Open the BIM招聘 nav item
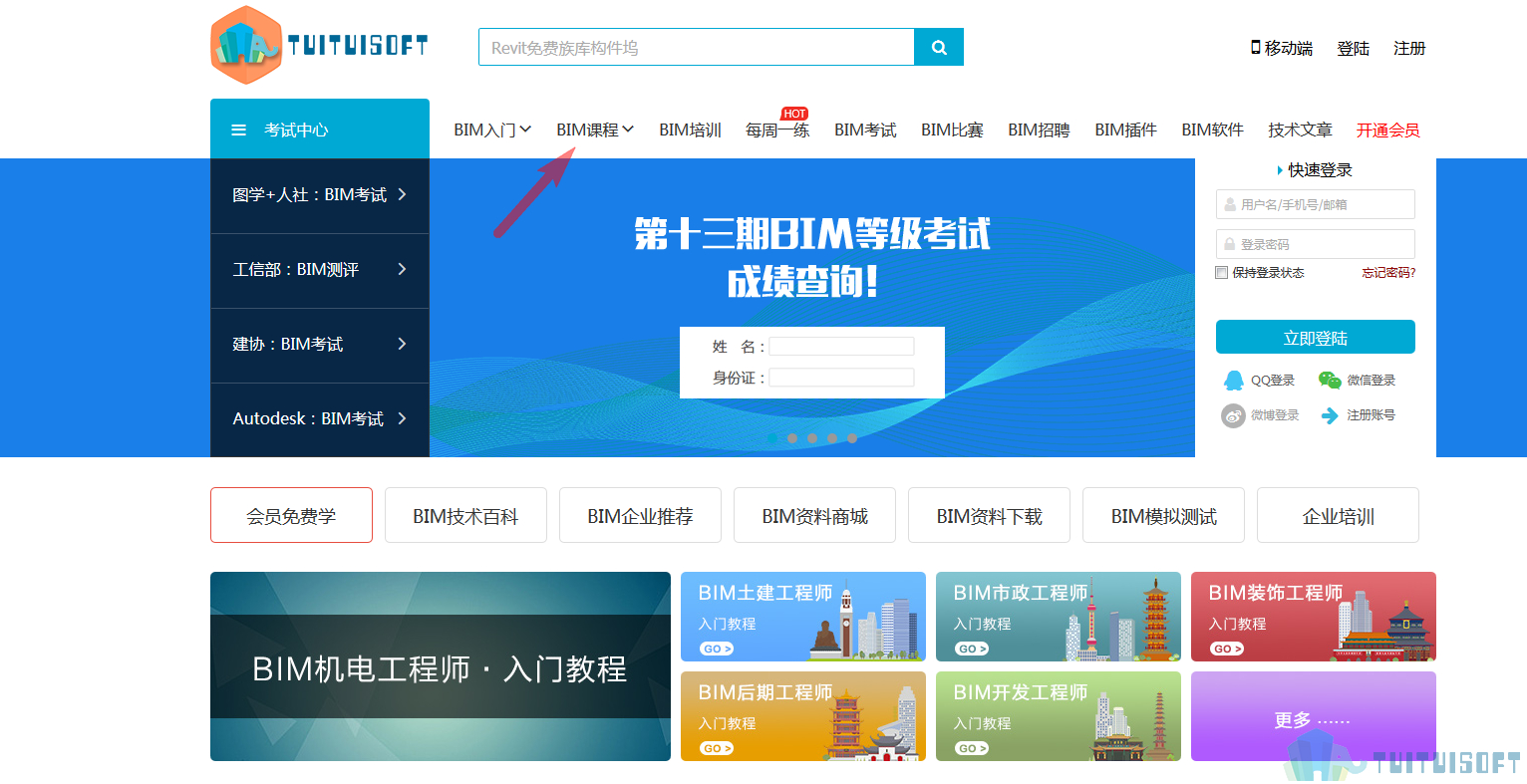 (x=1039, y=130)
